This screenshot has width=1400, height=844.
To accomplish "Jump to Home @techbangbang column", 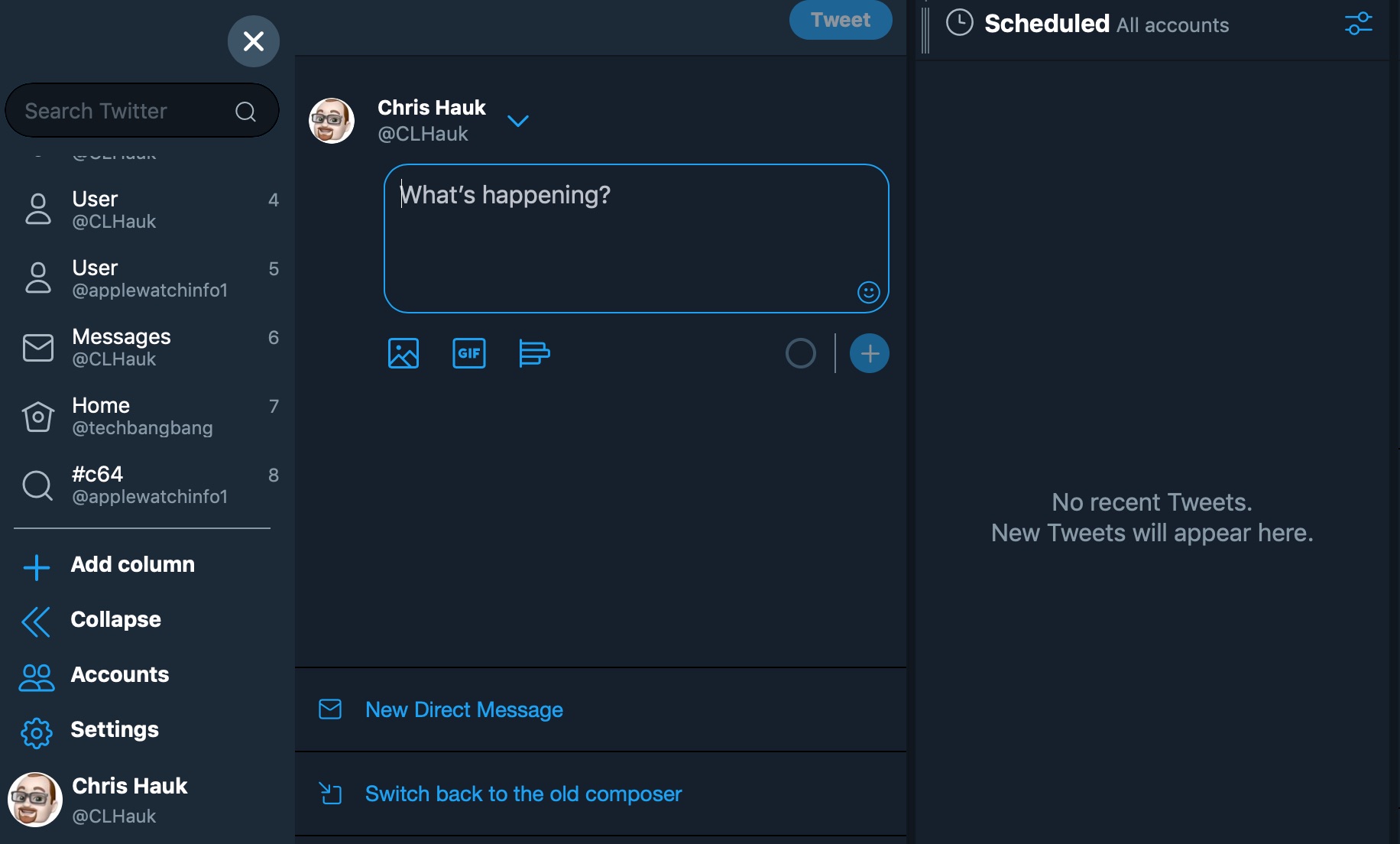I will (141, 416).
